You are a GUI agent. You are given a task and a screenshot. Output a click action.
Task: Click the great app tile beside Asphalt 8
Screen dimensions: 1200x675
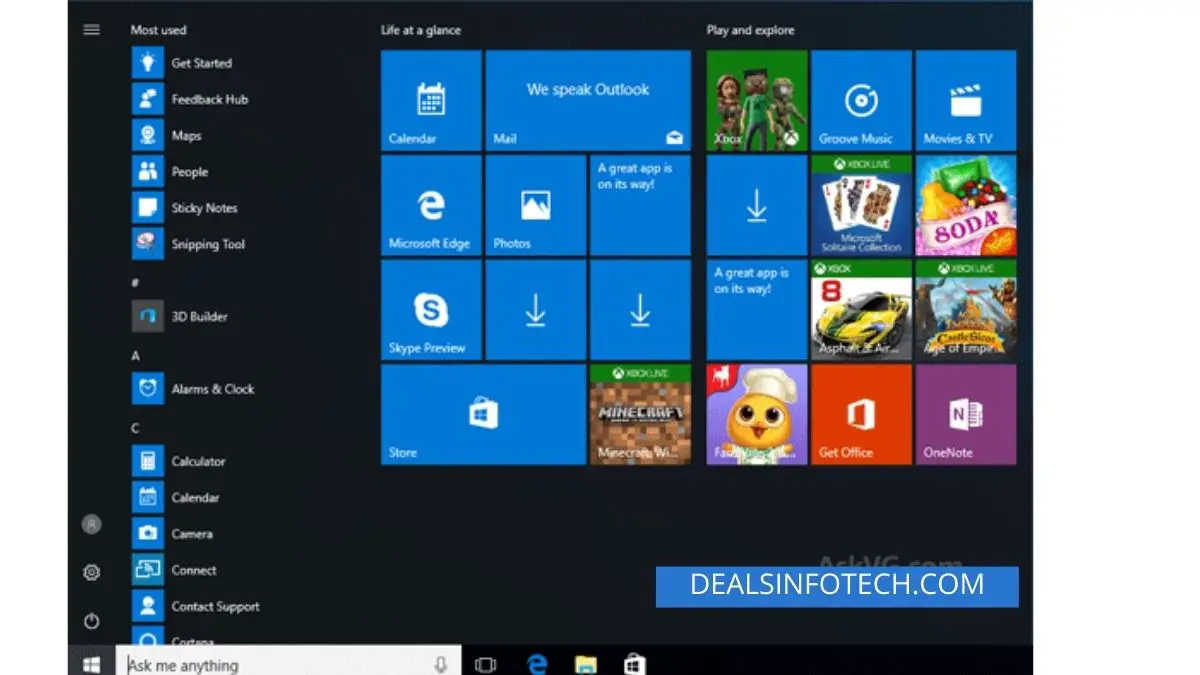[757, 310]
